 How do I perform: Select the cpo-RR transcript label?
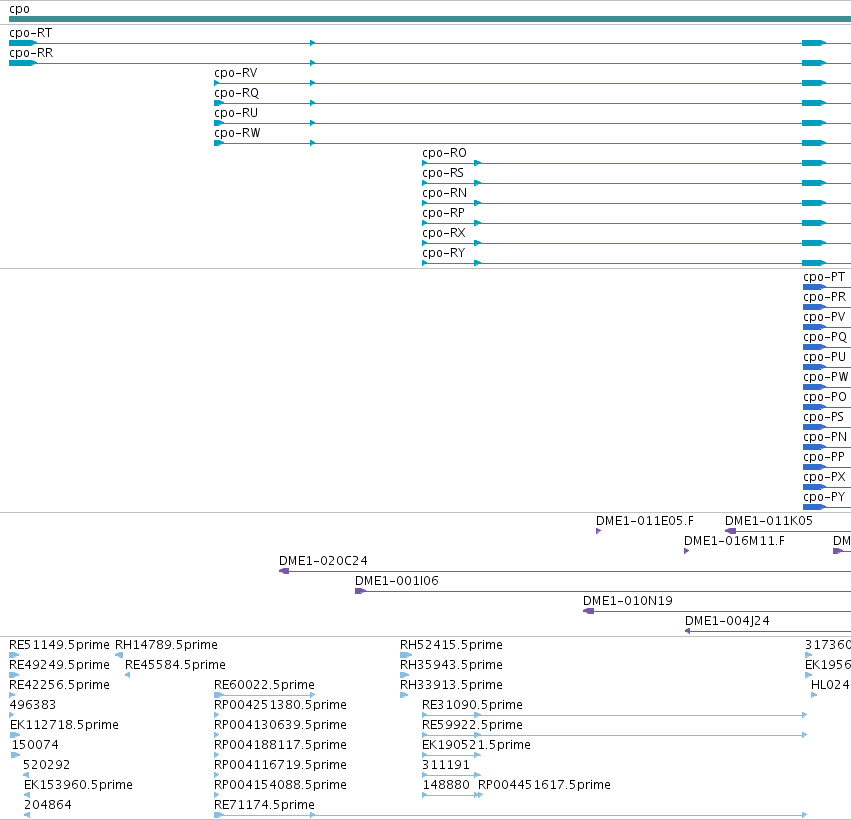point(31,53)
